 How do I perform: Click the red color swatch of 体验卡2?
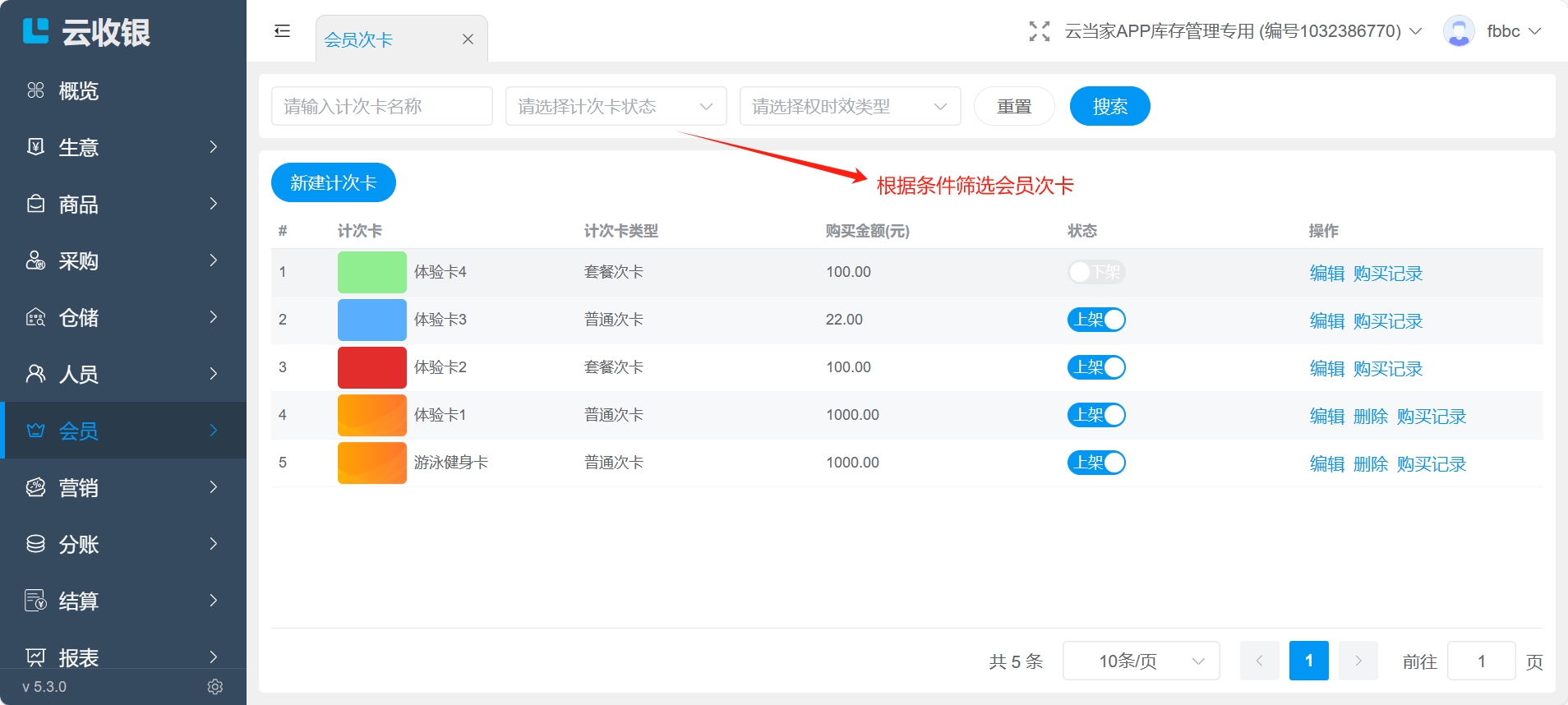click(x=371, y=367)
